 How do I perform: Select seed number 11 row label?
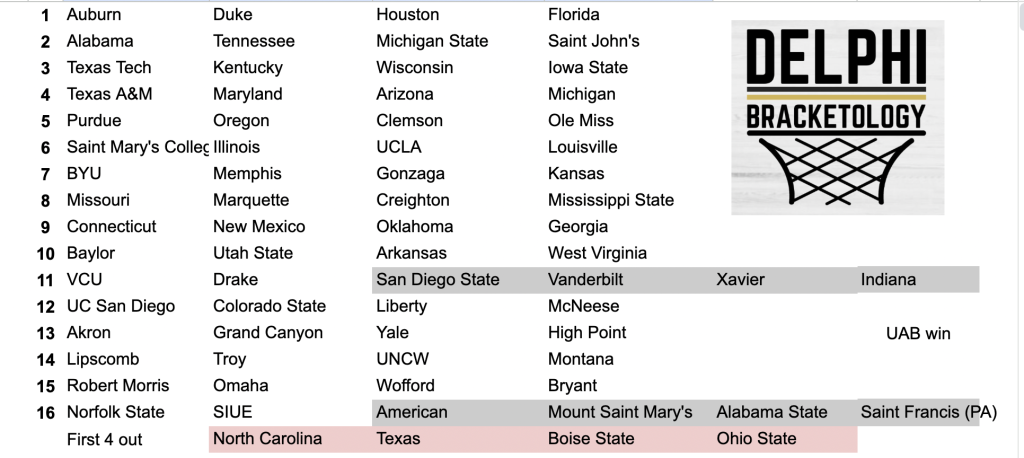pos(44,280)
